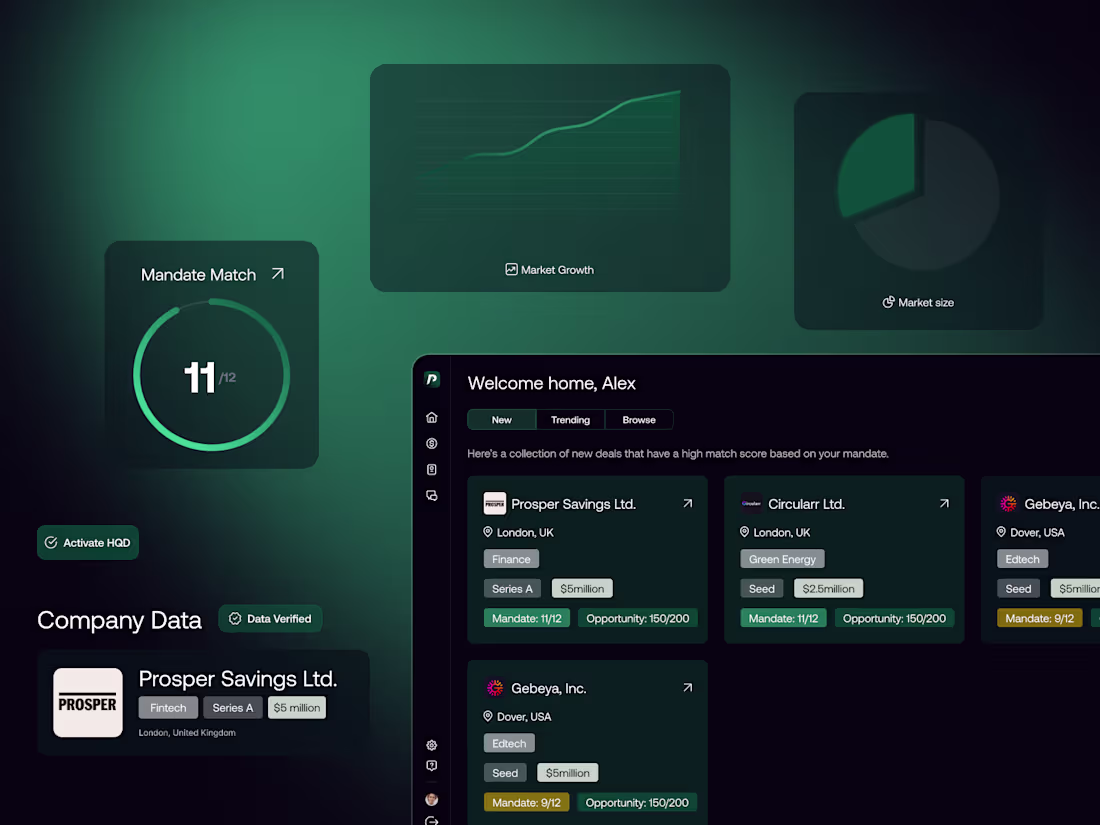Open Settings via the gear icon
Viewport: 1100px width, 825px height.
(431, 745)
